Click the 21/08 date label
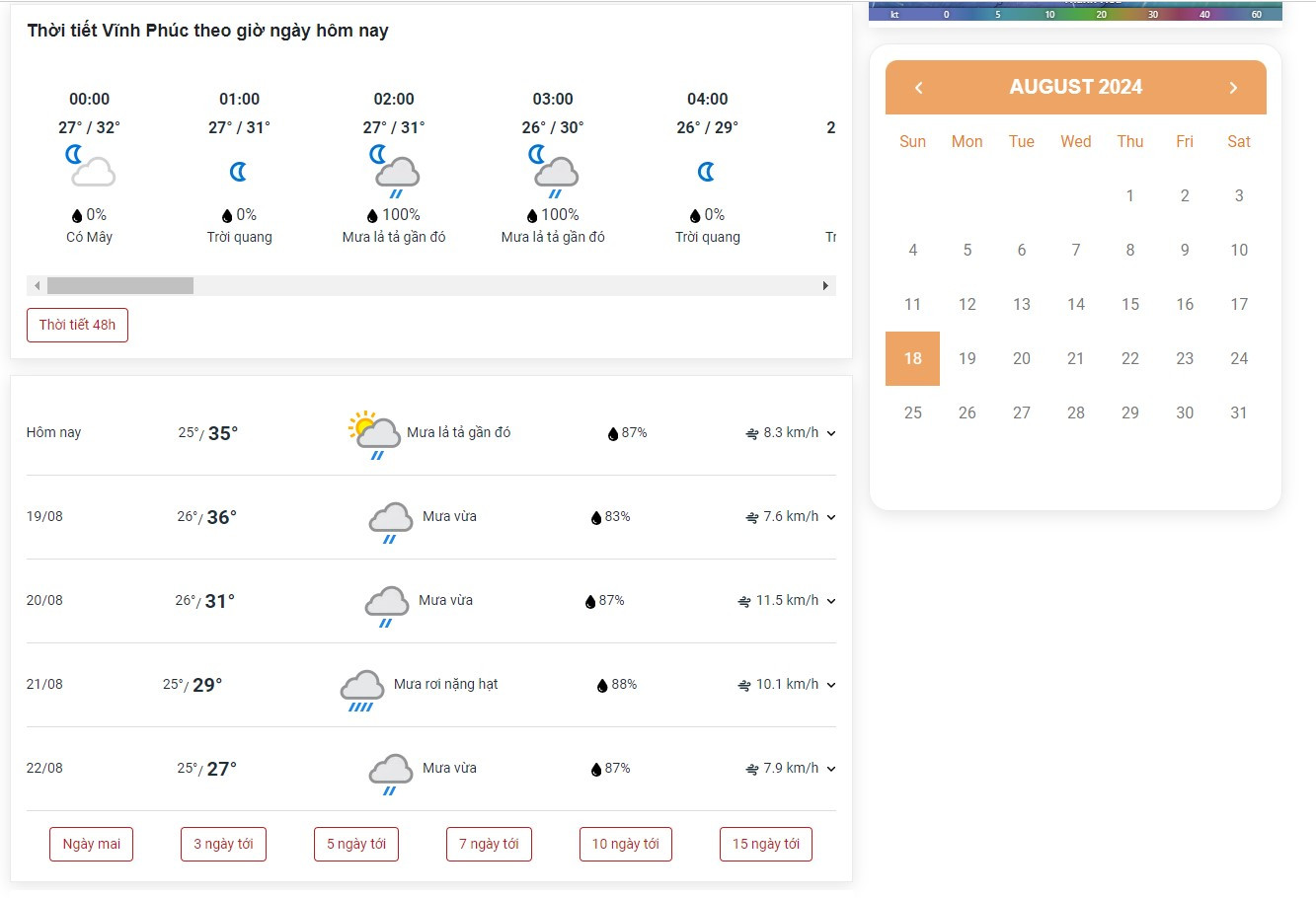Image resolution: width=1316 pixels, height=898 pixels. coord(44,684)
